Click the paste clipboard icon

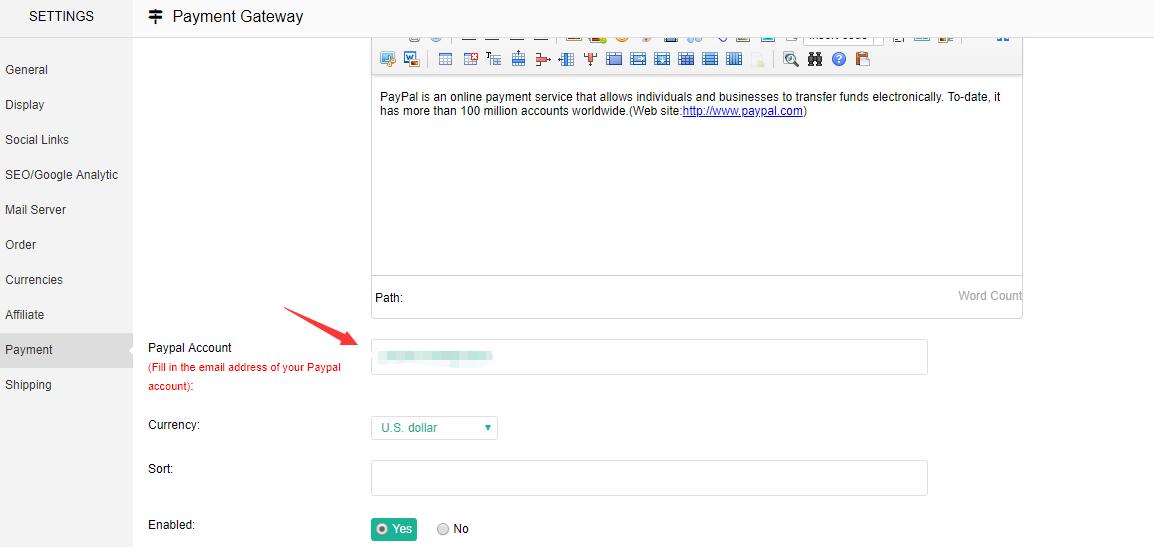click(x=862, y=59)
